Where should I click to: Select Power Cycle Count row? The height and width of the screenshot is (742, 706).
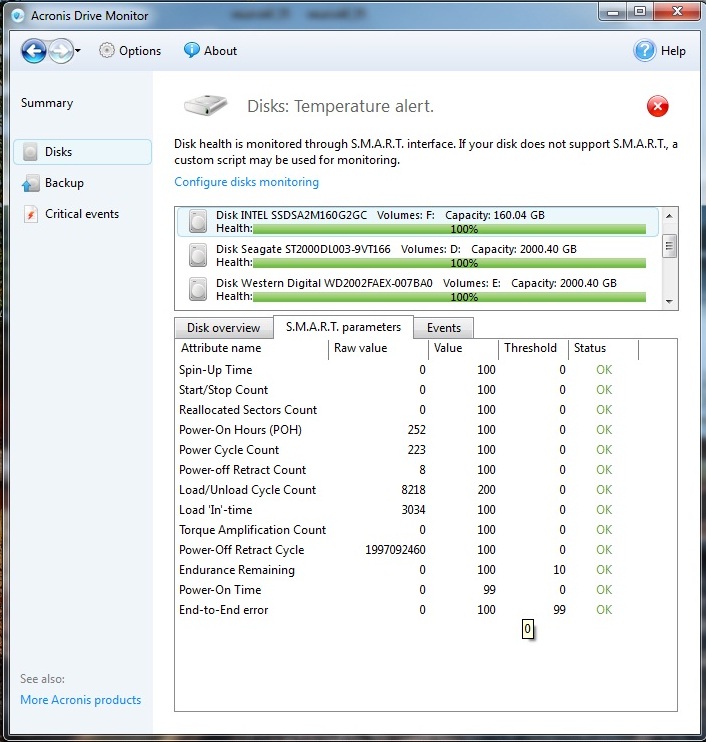coord(408,450)
